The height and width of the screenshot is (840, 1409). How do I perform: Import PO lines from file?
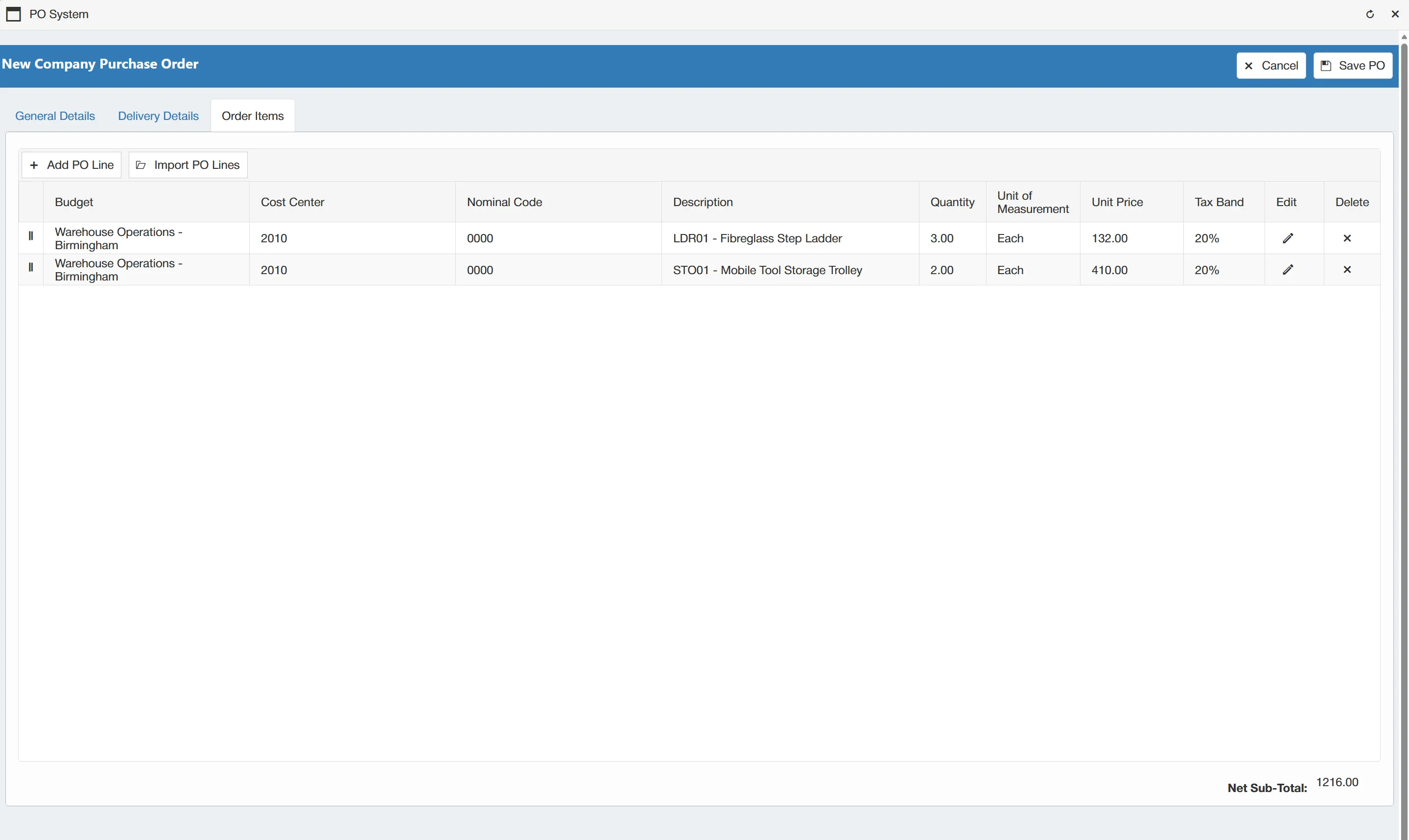(x=188, y=164)
